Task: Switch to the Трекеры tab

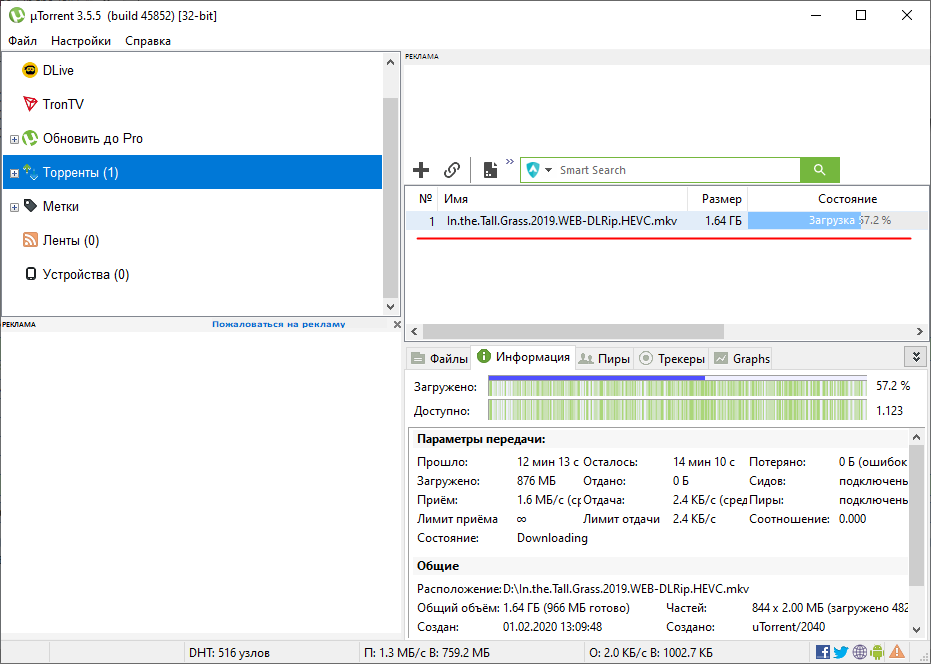Action: coord(671,358)
